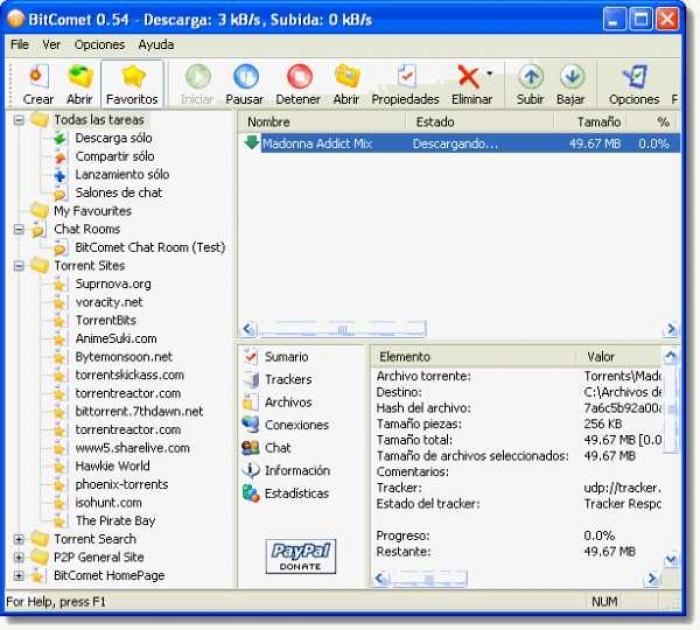Click the greyed Iniciar toolbar icon
The image size is (700, 630).
point(197,84)
